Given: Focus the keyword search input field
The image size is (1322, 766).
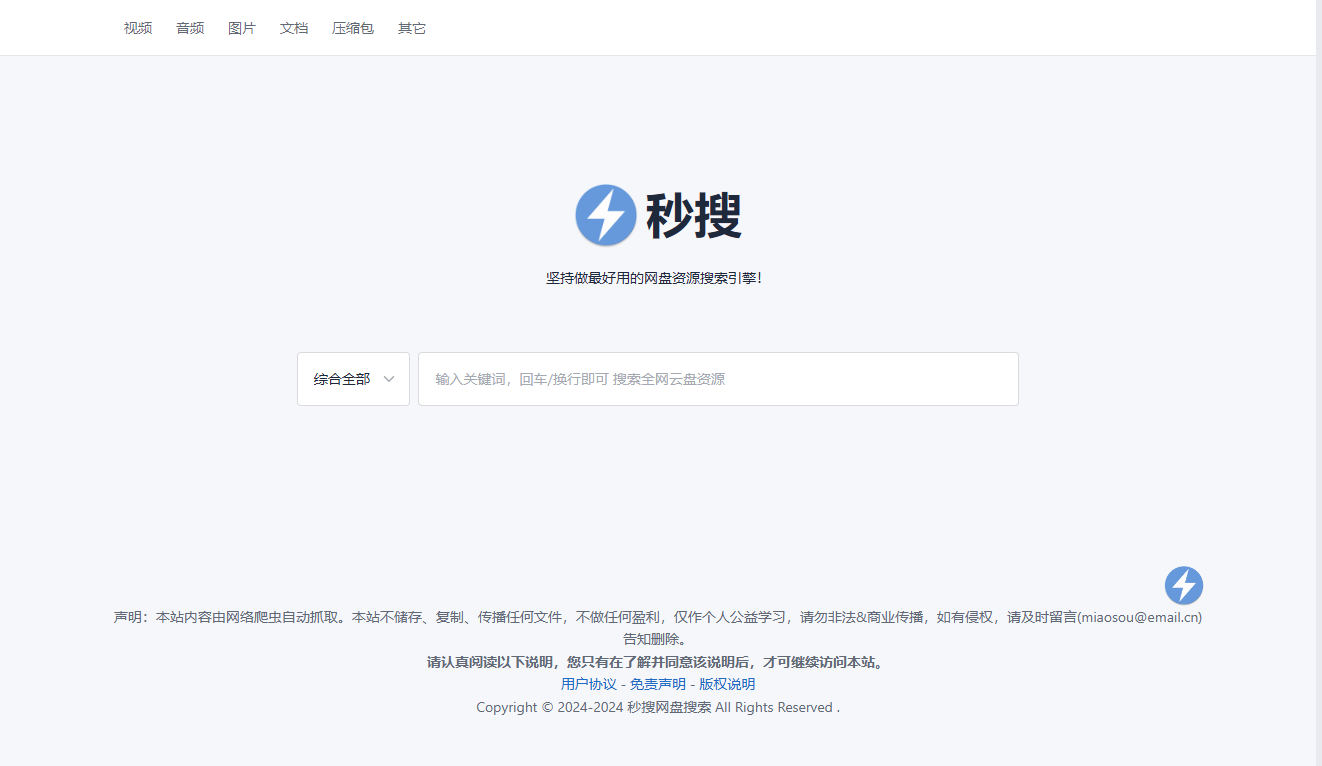Looking at the screenshot, I should 718,379.
